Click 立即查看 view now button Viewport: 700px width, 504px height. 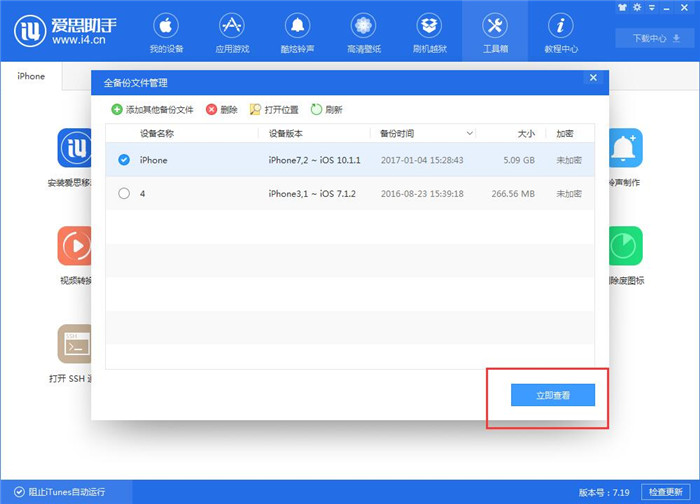(x=553, y=395)
